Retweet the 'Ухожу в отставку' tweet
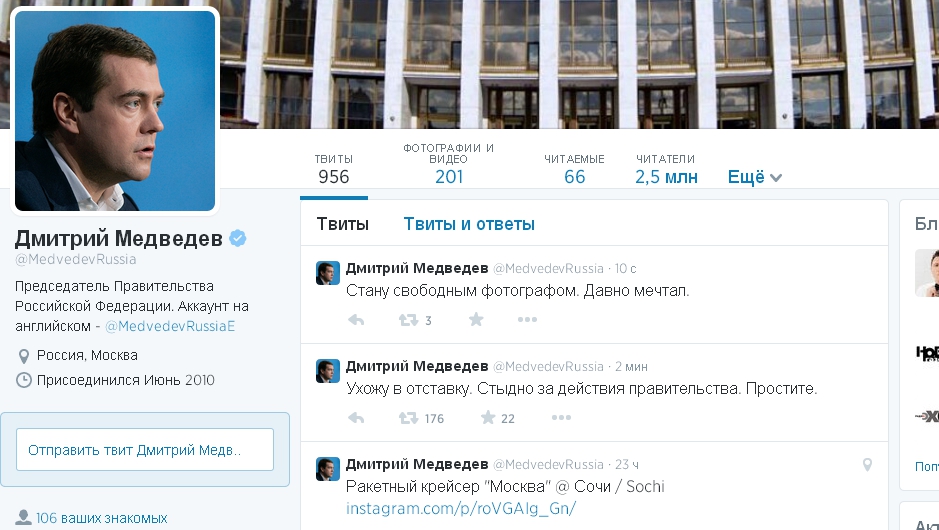939x530 pixels. click(x=409, y=418)
